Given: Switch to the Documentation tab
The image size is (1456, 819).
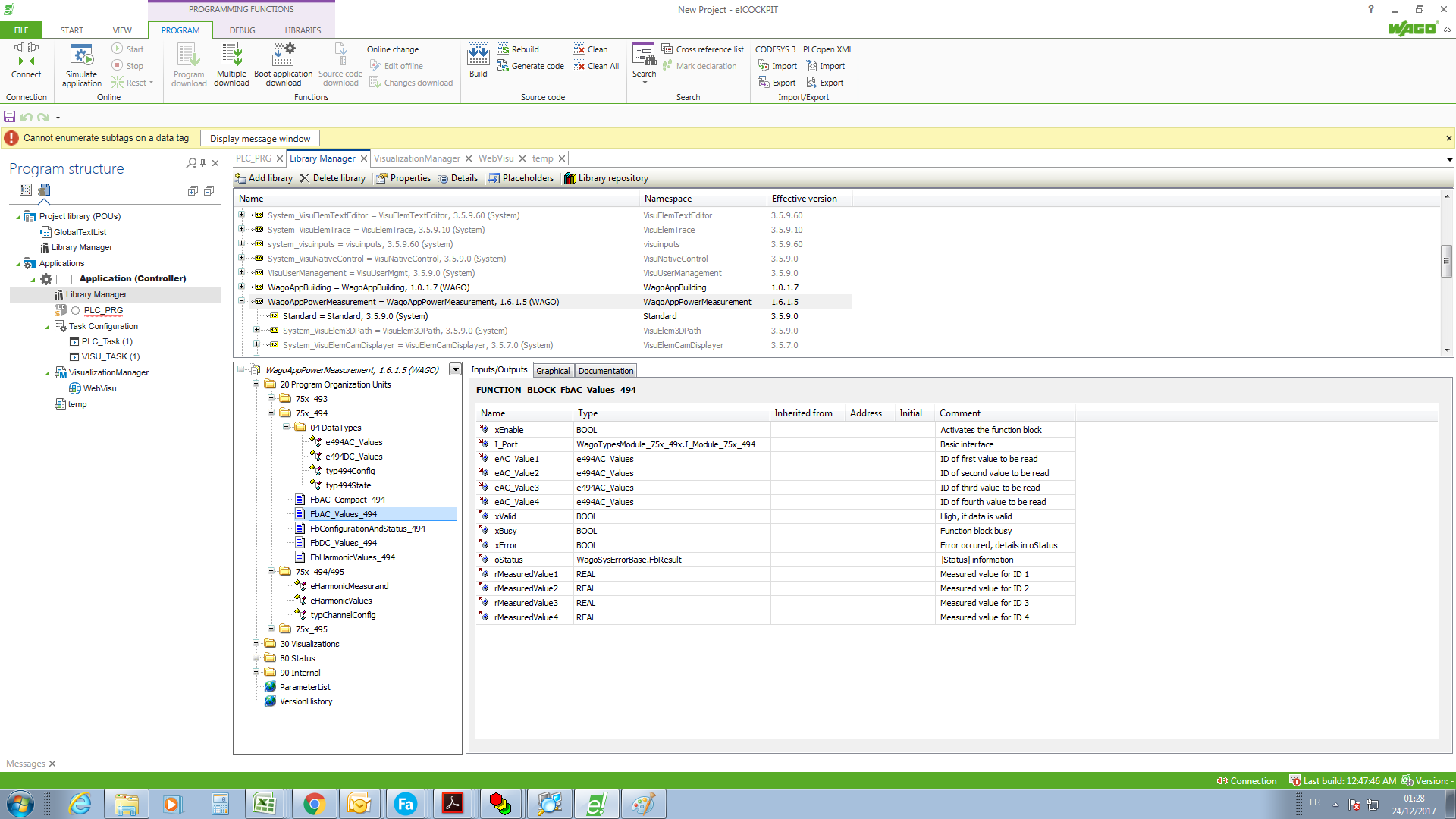Looking at the screenshot, I should [x=605, y=371].
